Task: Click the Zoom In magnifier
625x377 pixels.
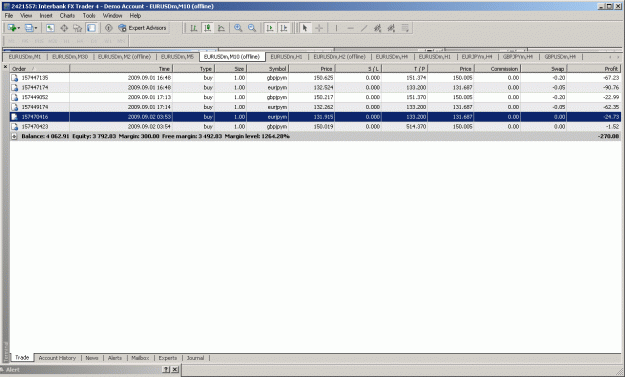Action: 238,28
